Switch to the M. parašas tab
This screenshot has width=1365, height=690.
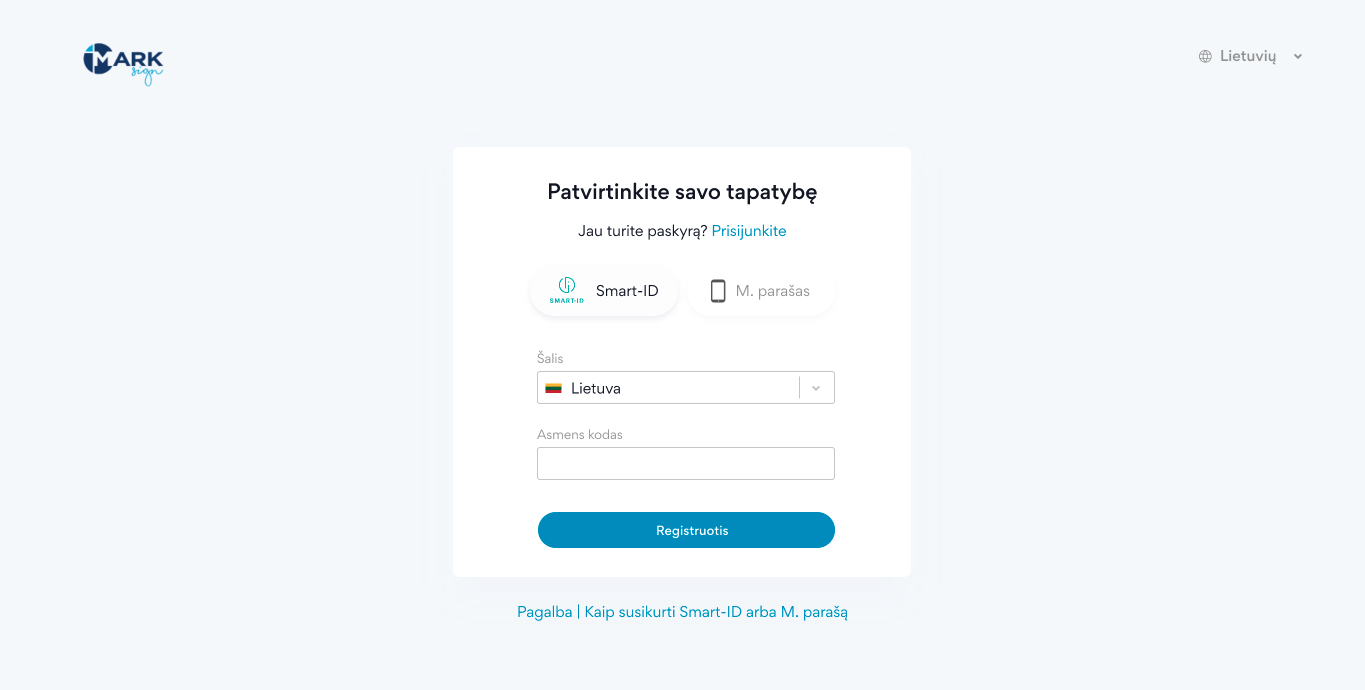tap(772, 291)
